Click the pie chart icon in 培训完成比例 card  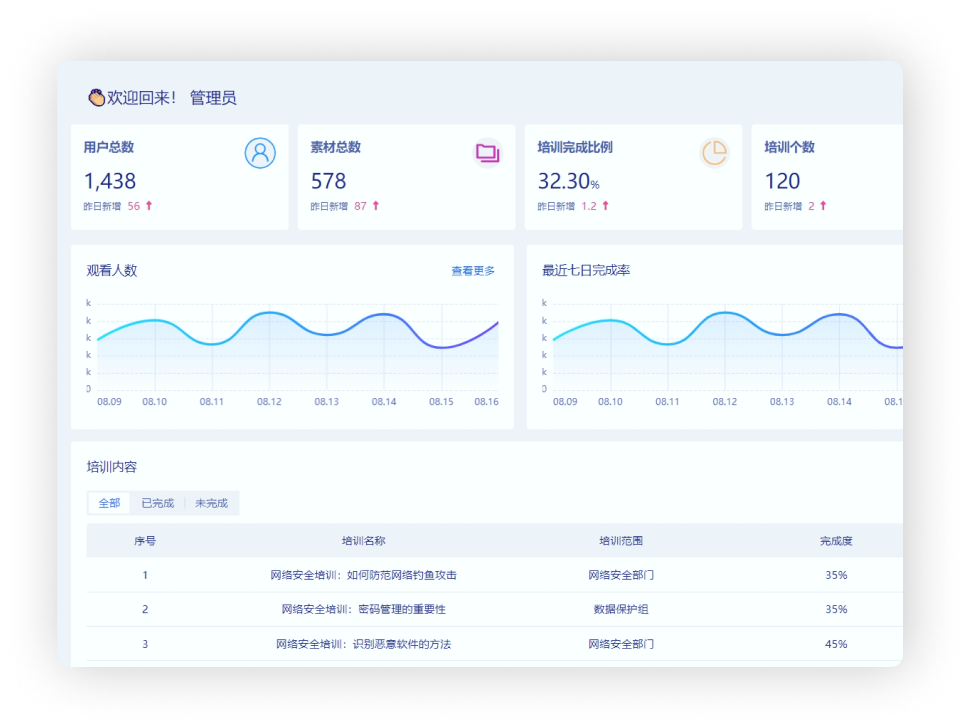click(x=714, y=153)
